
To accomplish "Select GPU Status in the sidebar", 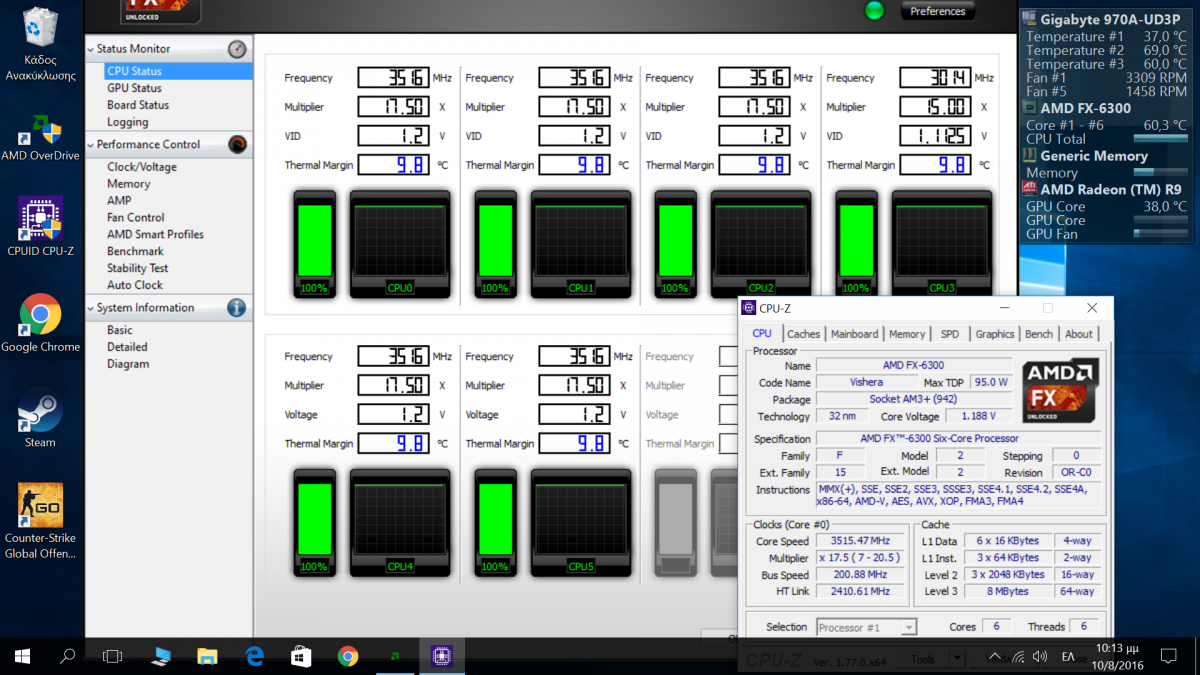I will (x=134, y=88).
